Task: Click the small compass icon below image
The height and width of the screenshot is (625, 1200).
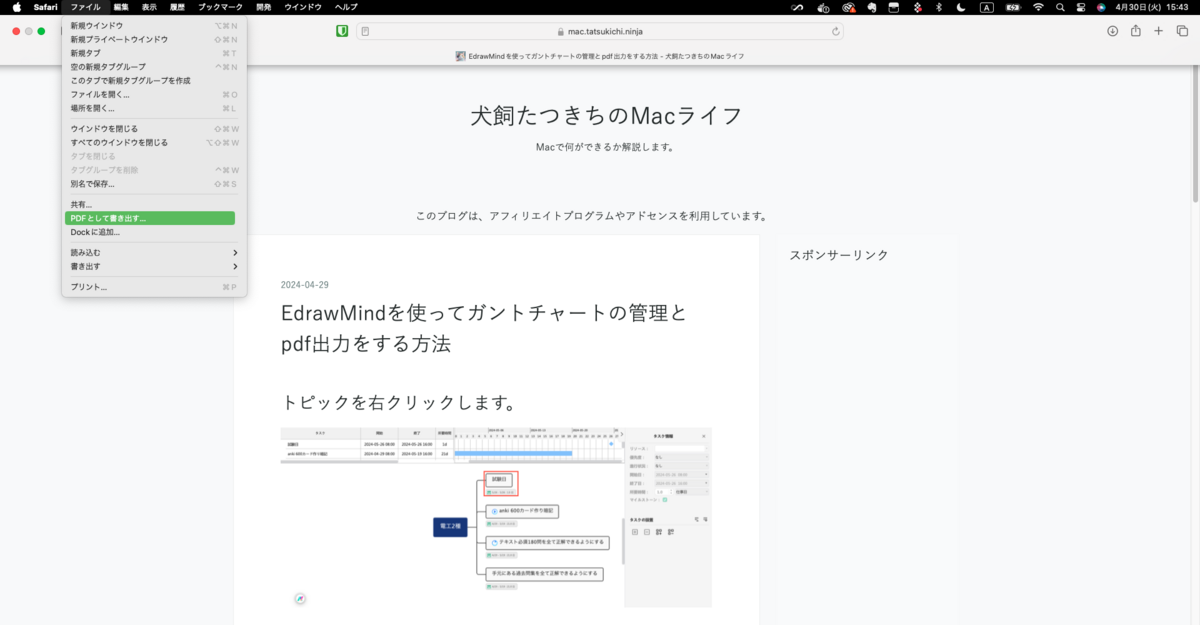Action: click(x=299, y=598)
